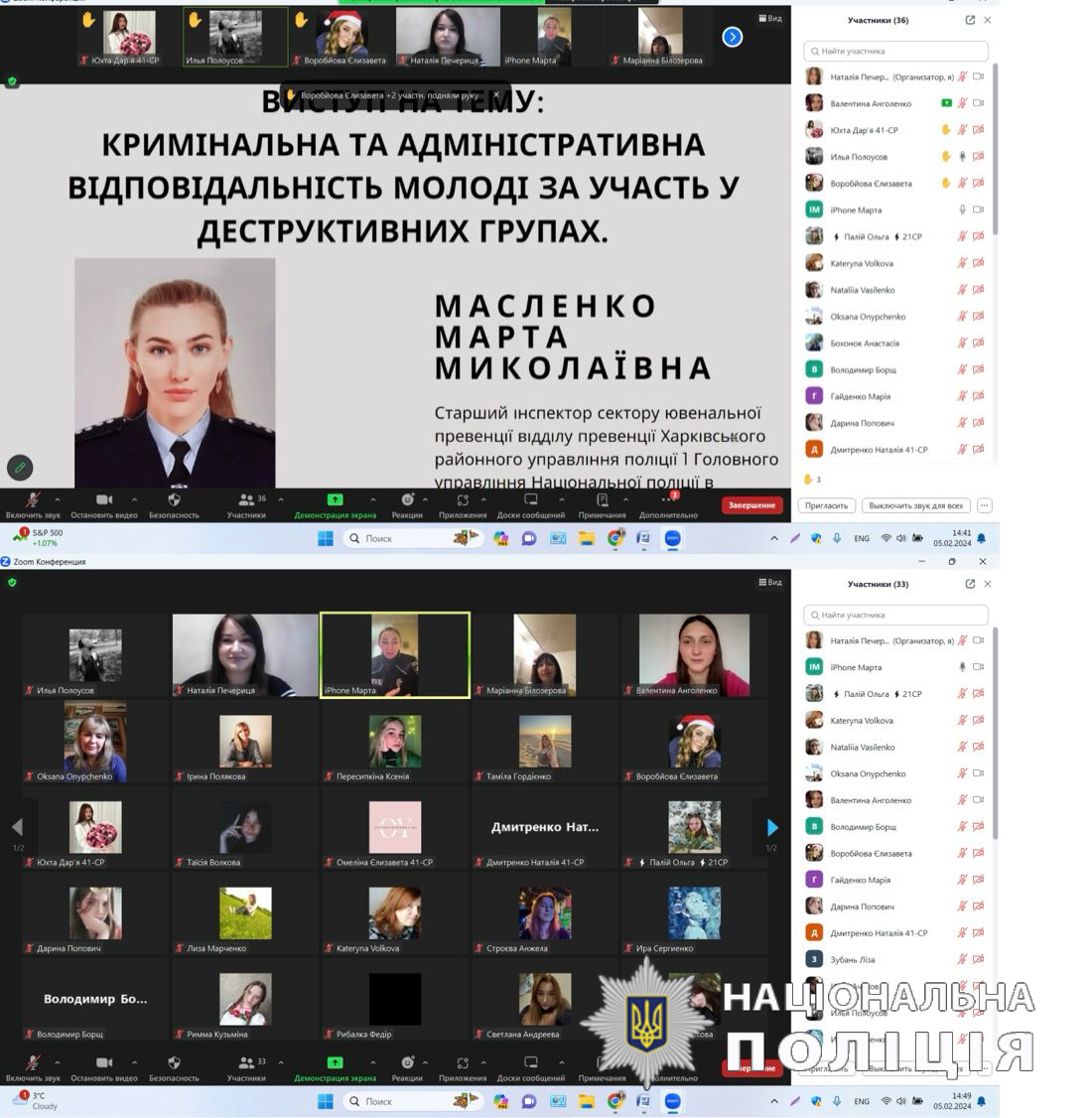1092x1118 pixels.
Task: Toggle camera icon for Oksana Onypchenko in Участники (33)
Action: [979, 772]
